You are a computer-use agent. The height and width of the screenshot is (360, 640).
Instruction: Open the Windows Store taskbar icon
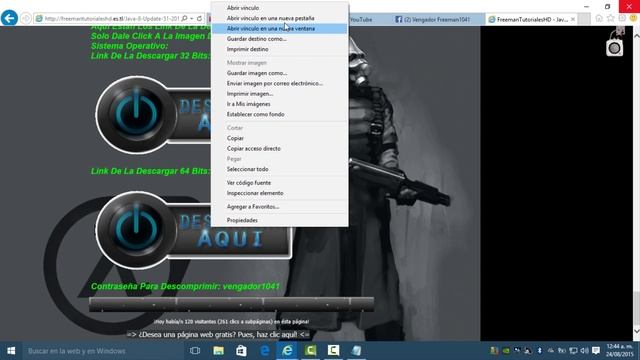(x=241, y=351)
